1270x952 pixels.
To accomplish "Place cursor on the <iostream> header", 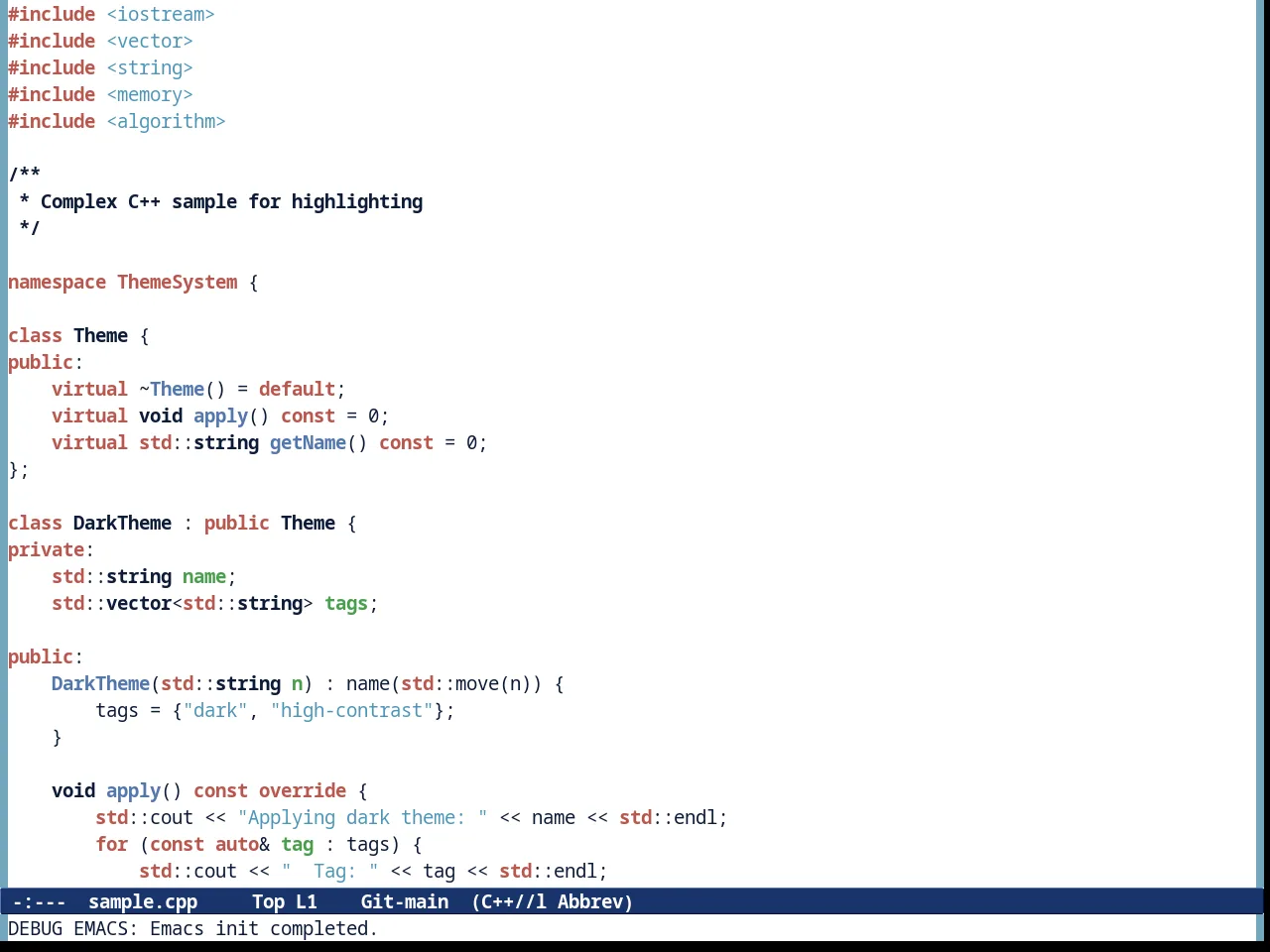I will (x=161, y=14).
